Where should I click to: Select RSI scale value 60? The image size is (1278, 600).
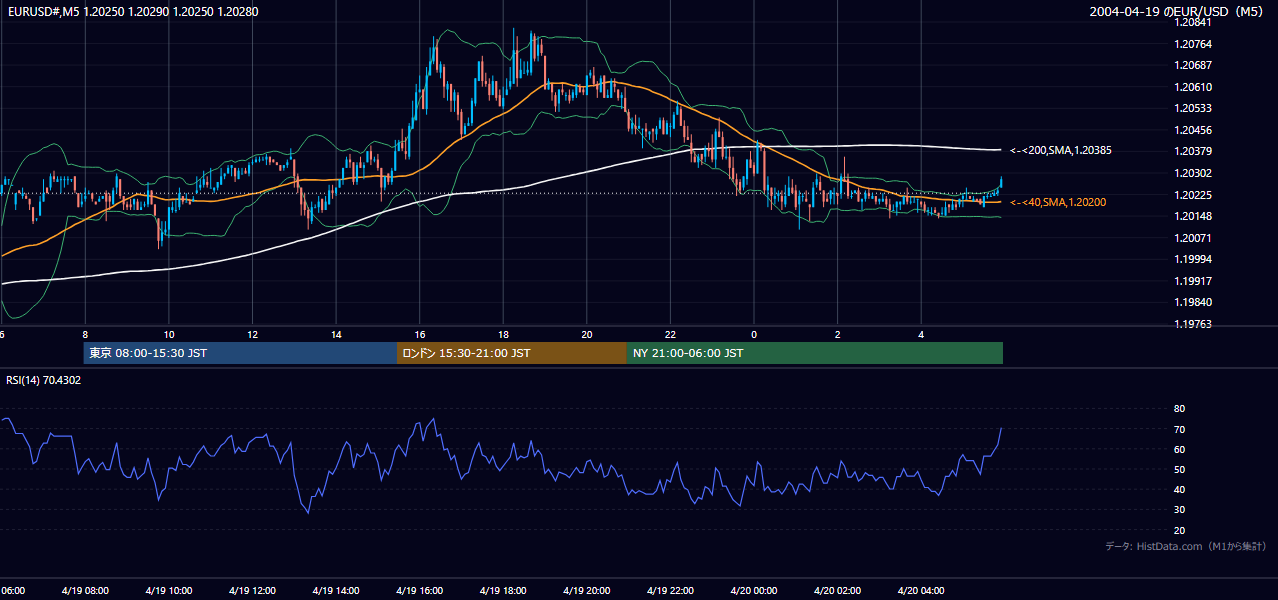tap(1180, 449)
